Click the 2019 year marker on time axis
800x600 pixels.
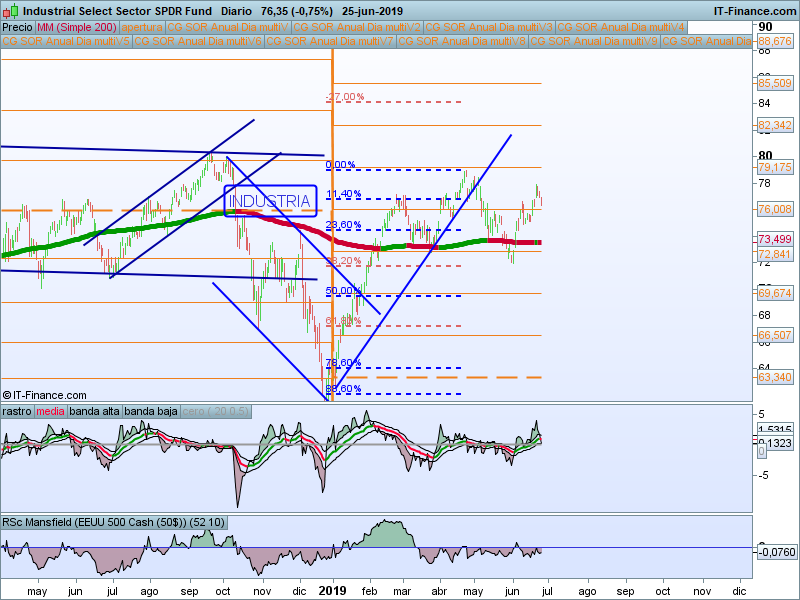pos(332,591)
